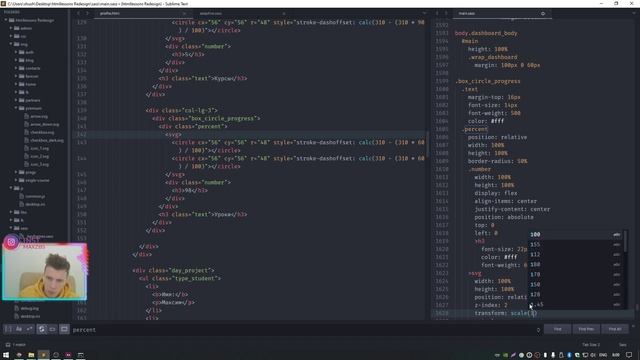Click the Find Prev button
The image size is (640, 360).
pos(586,329)
